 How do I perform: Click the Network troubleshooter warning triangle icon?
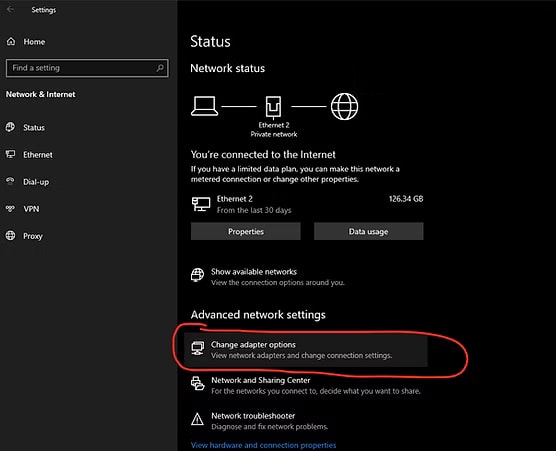(197, 419)
